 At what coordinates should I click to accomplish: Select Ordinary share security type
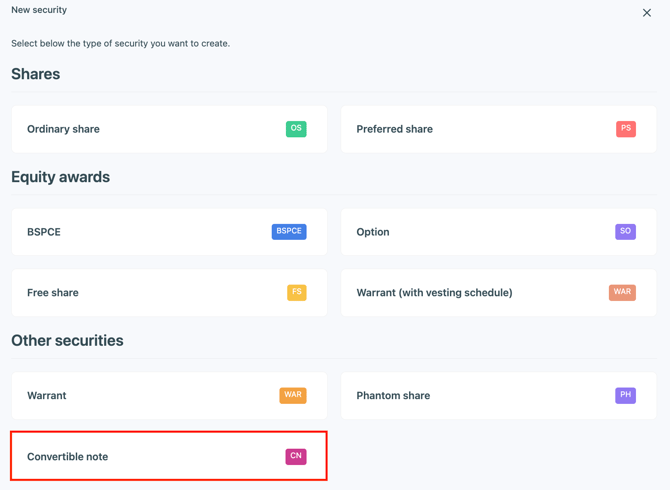[x=63, y=129]
